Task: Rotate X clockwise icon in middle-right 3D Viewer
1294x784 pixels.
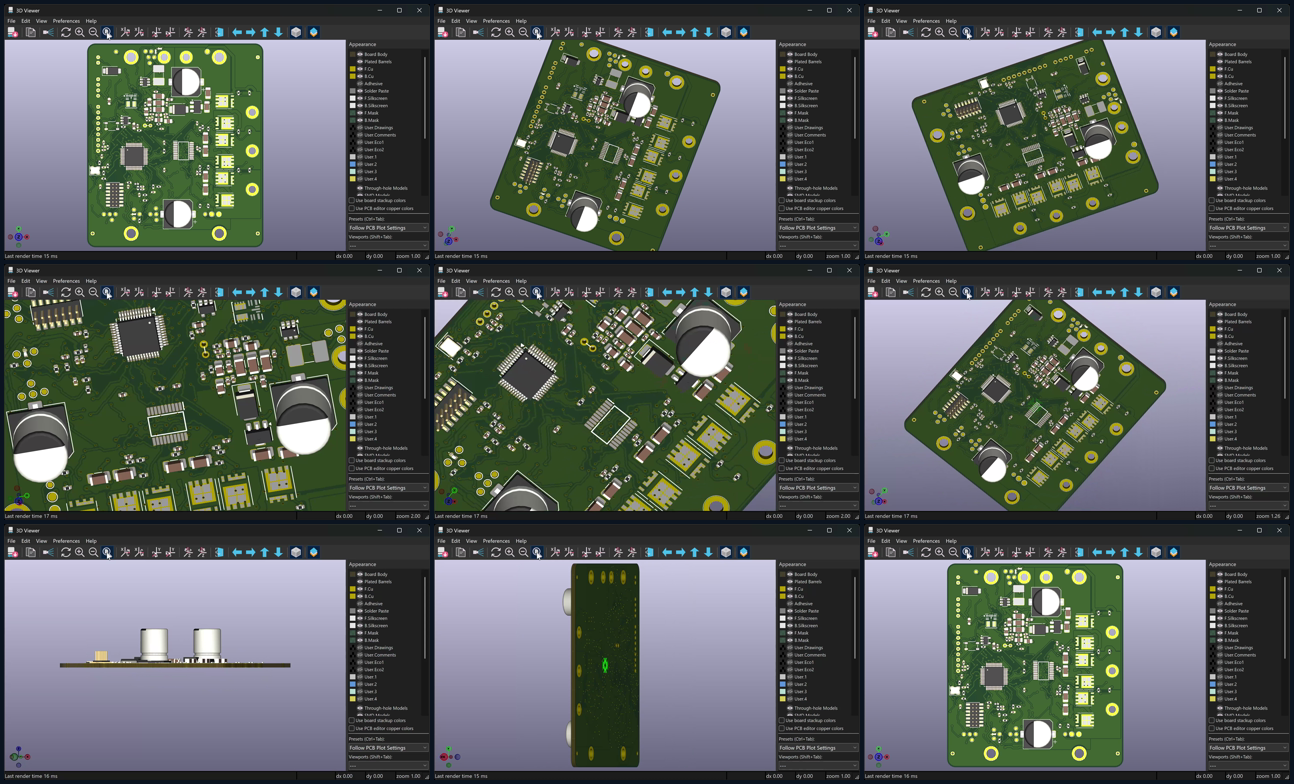Action: point(985,292)
